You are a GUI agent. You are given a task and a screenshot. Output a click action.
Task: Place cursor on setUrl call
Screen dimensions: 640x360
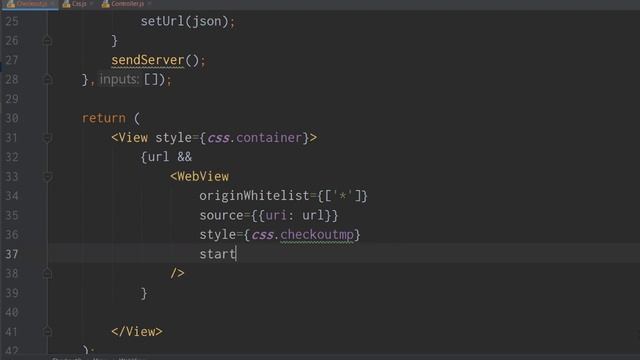coord(162,21)
